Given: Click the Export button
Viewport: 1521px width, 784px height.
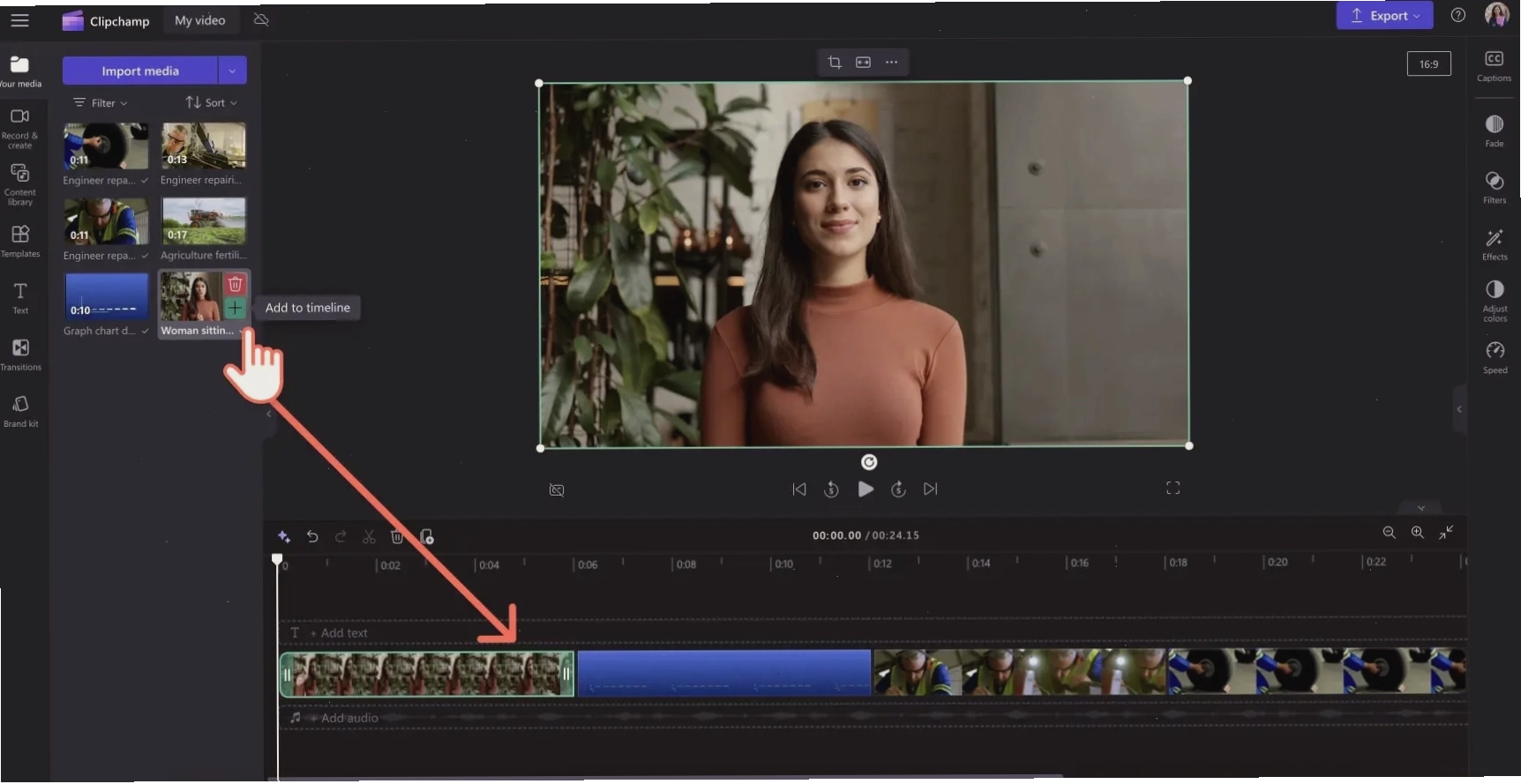Looking at the screenshot, I should pos(1384,16).
